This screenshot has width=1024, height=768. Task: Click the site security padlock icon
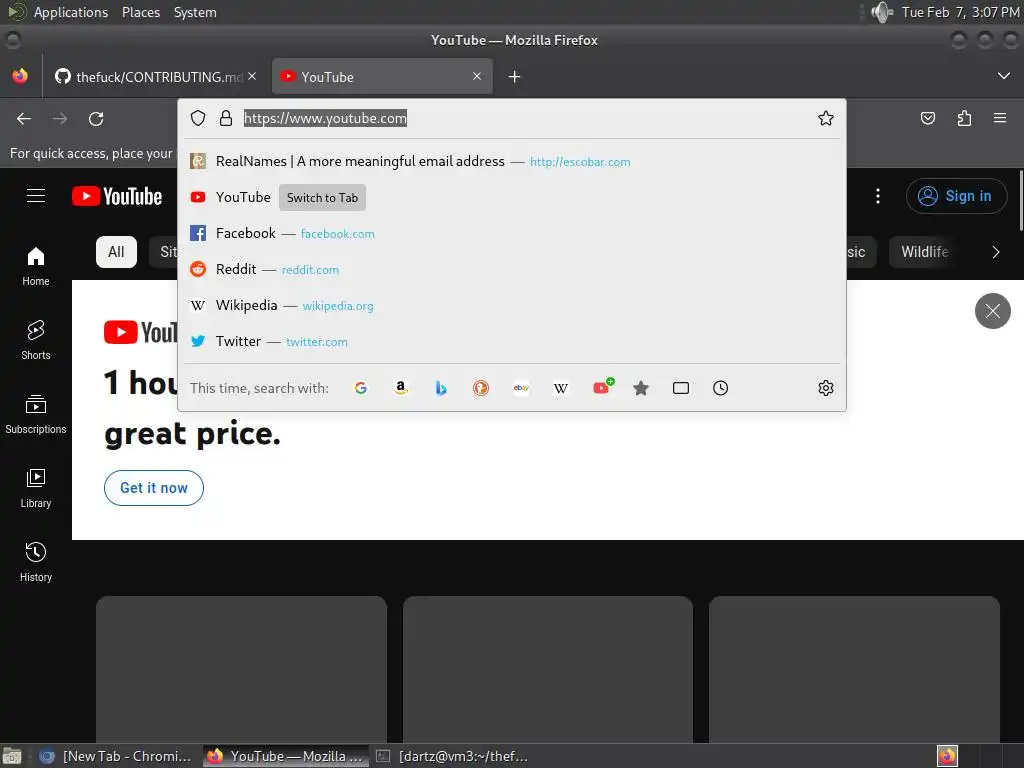[x=226, y=118]
